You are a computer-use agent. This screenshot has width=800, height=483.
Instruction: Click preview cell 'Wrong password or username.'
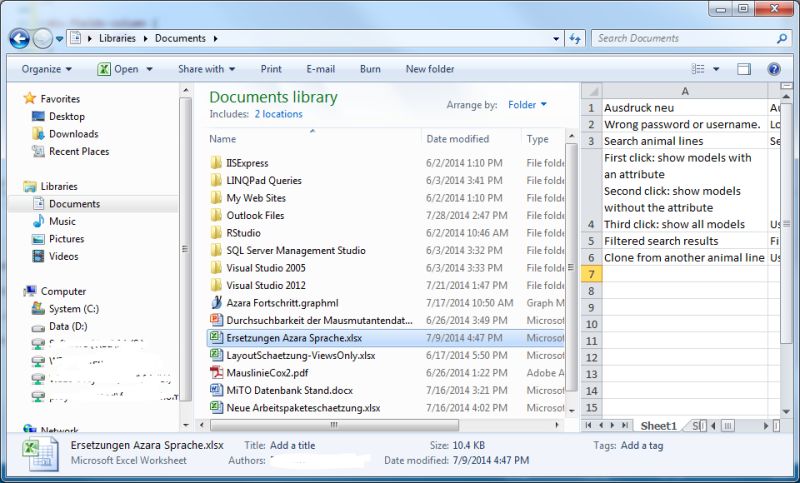[x=685, y=124]
